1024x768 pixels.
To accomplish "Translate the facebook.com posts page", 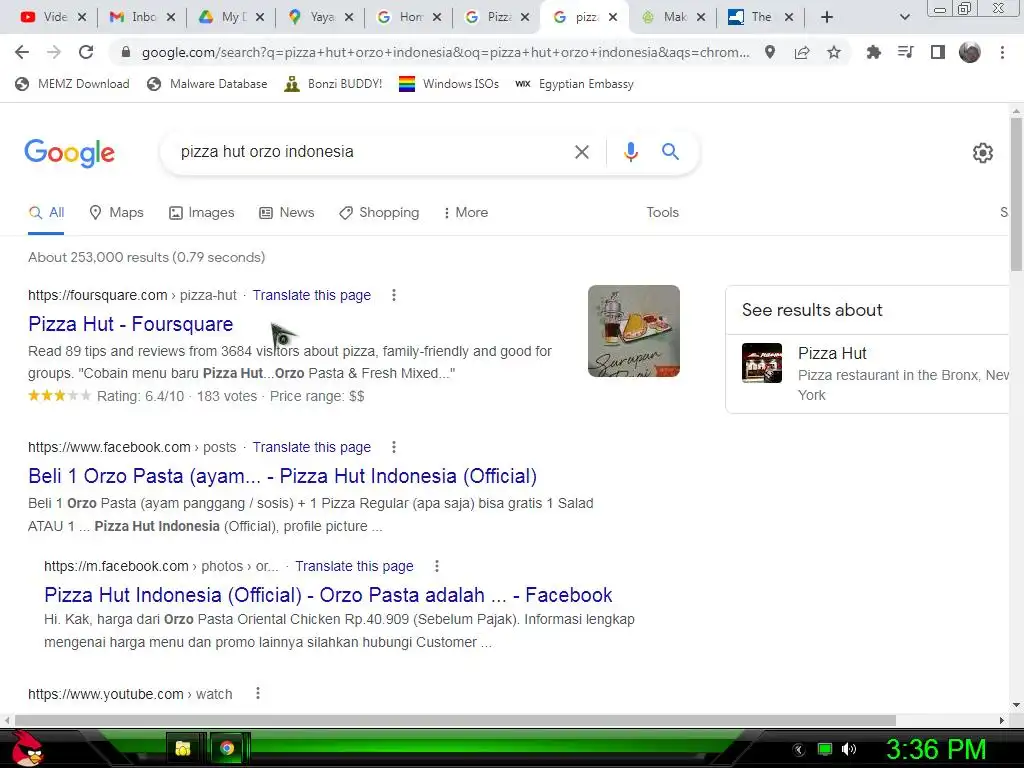I will click(x=312, y=447).
